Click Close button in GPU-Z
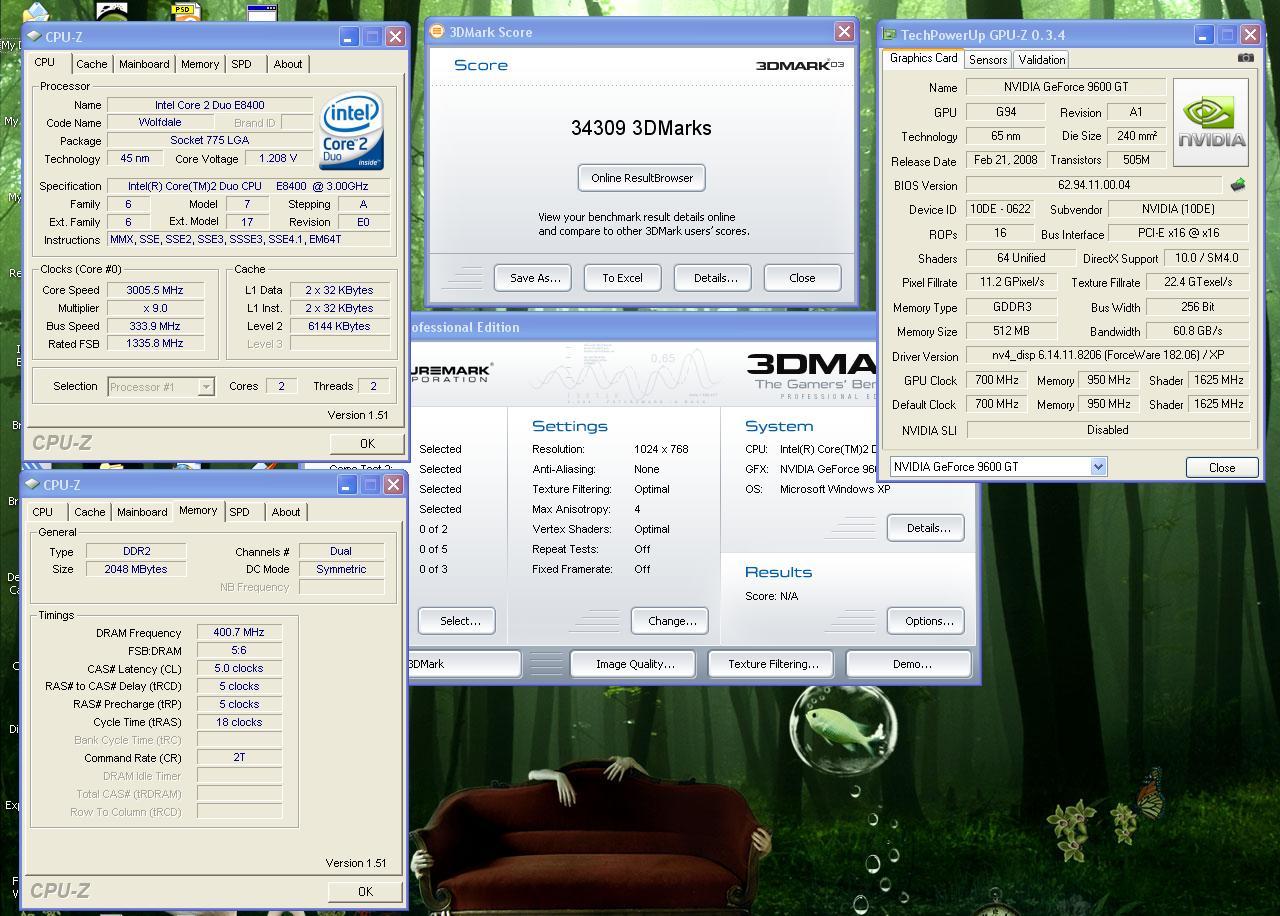Image resolution: width=1280 pixels, height=916 pixels. click(x=1222, y=467)
